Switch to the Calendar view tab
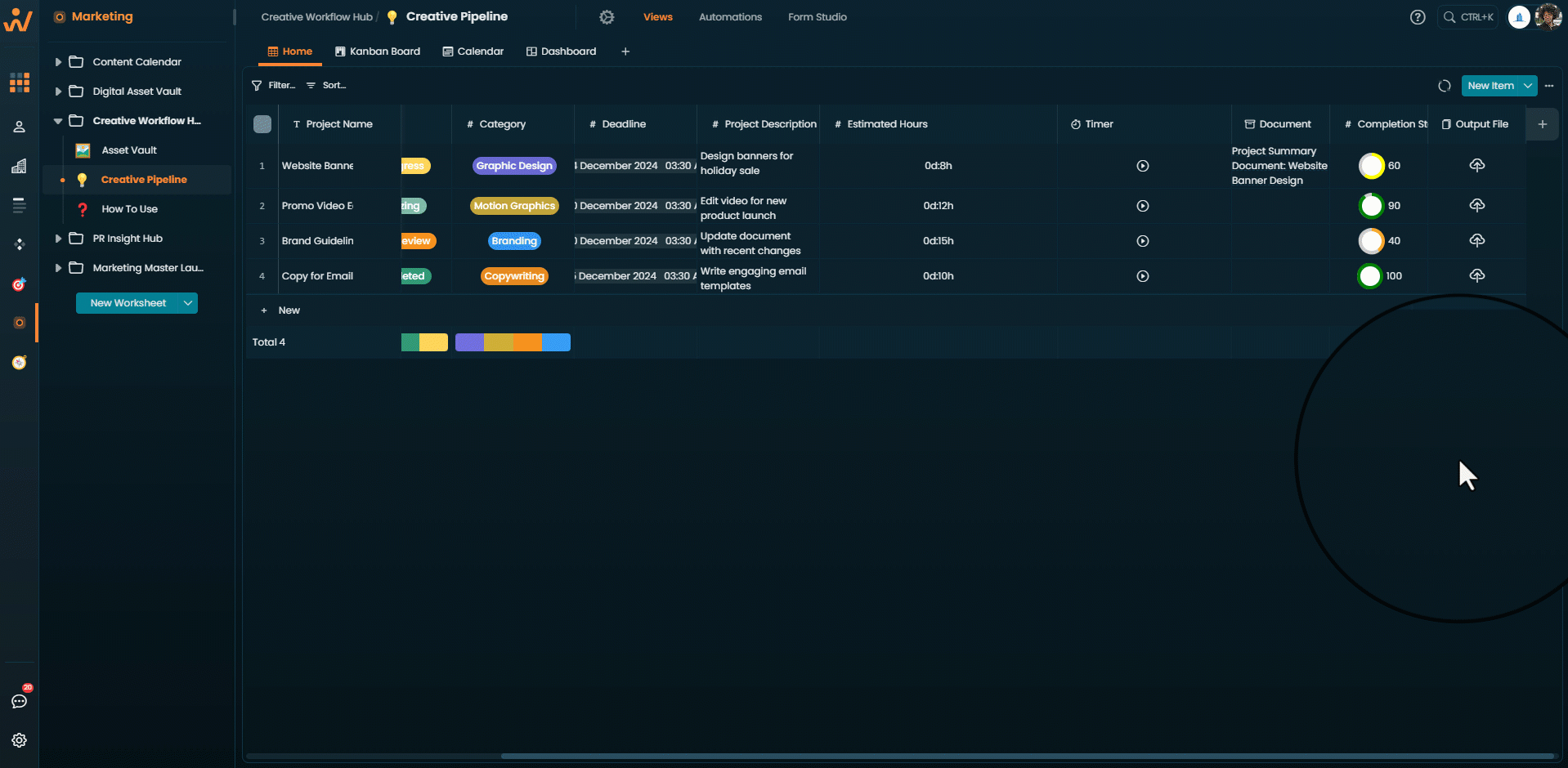 [x=473, y=51]
